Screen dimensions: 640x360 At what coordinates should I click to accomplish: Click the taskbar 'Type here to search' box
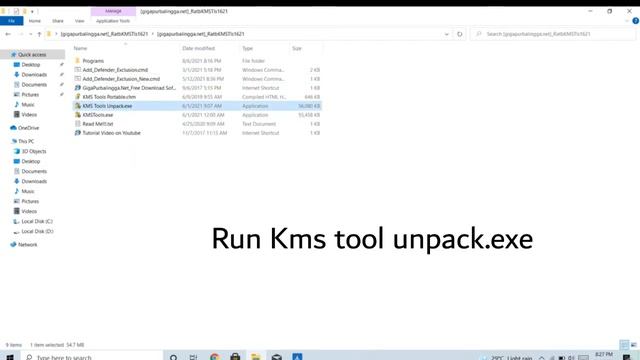tap(93, 357)
